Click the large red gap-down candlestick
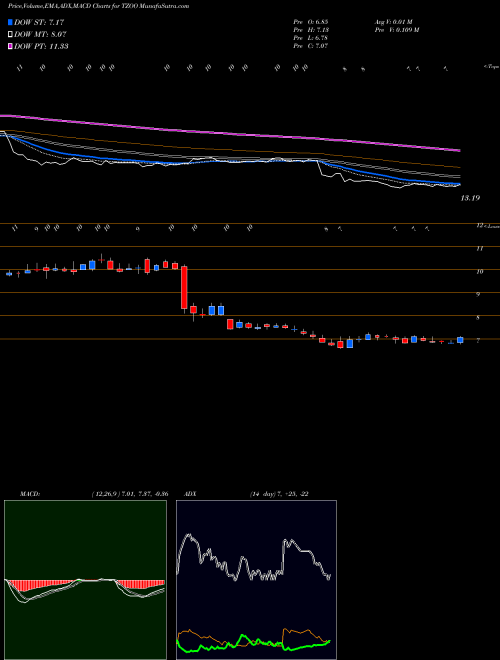 184,287
